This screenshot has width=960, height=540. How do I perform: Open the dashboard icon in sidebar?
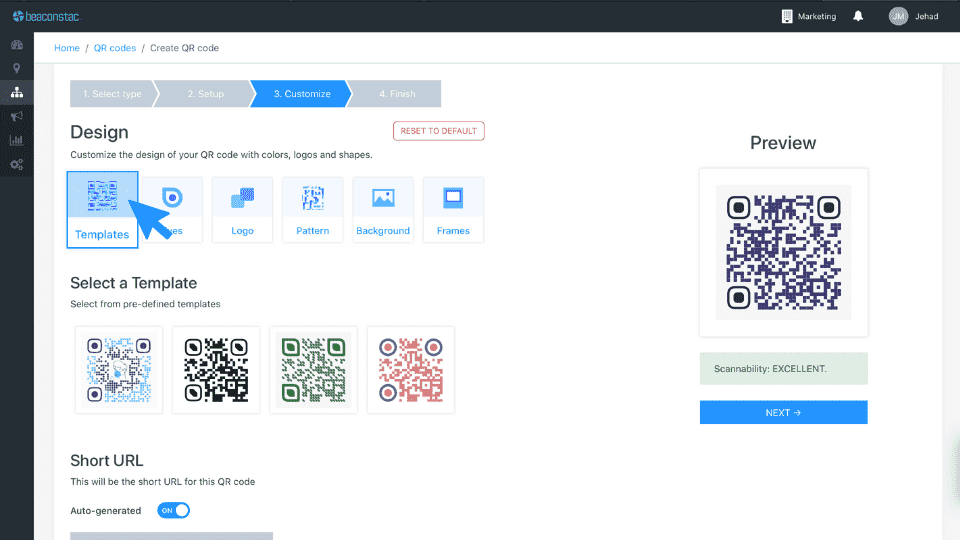tap(17, 45)
